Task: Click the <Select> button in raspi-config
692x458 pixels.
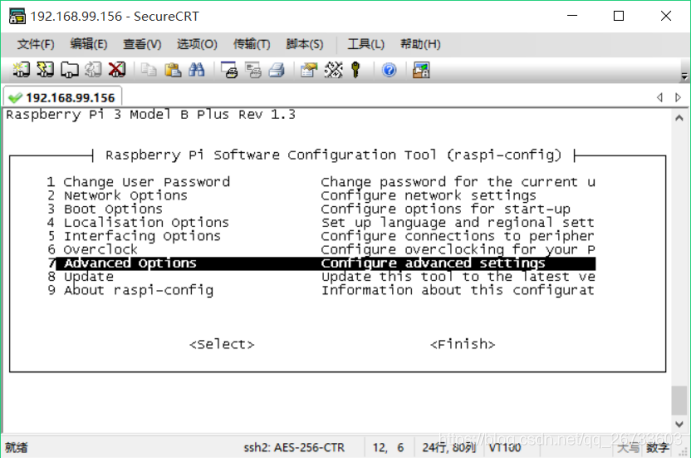Action: point(222,344)
